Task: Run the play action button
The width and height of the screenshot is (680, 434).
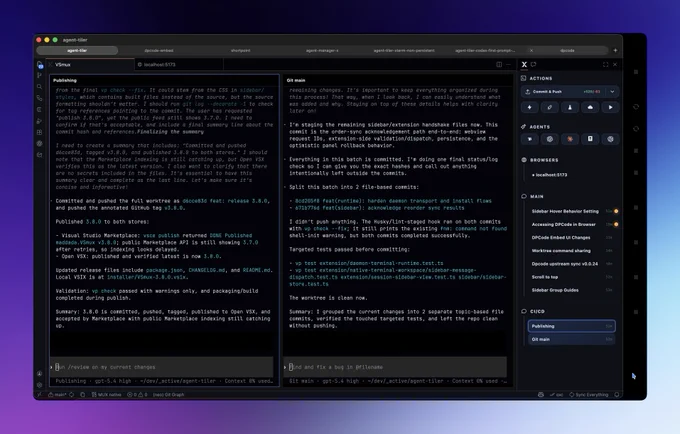Action: point(610,108)
